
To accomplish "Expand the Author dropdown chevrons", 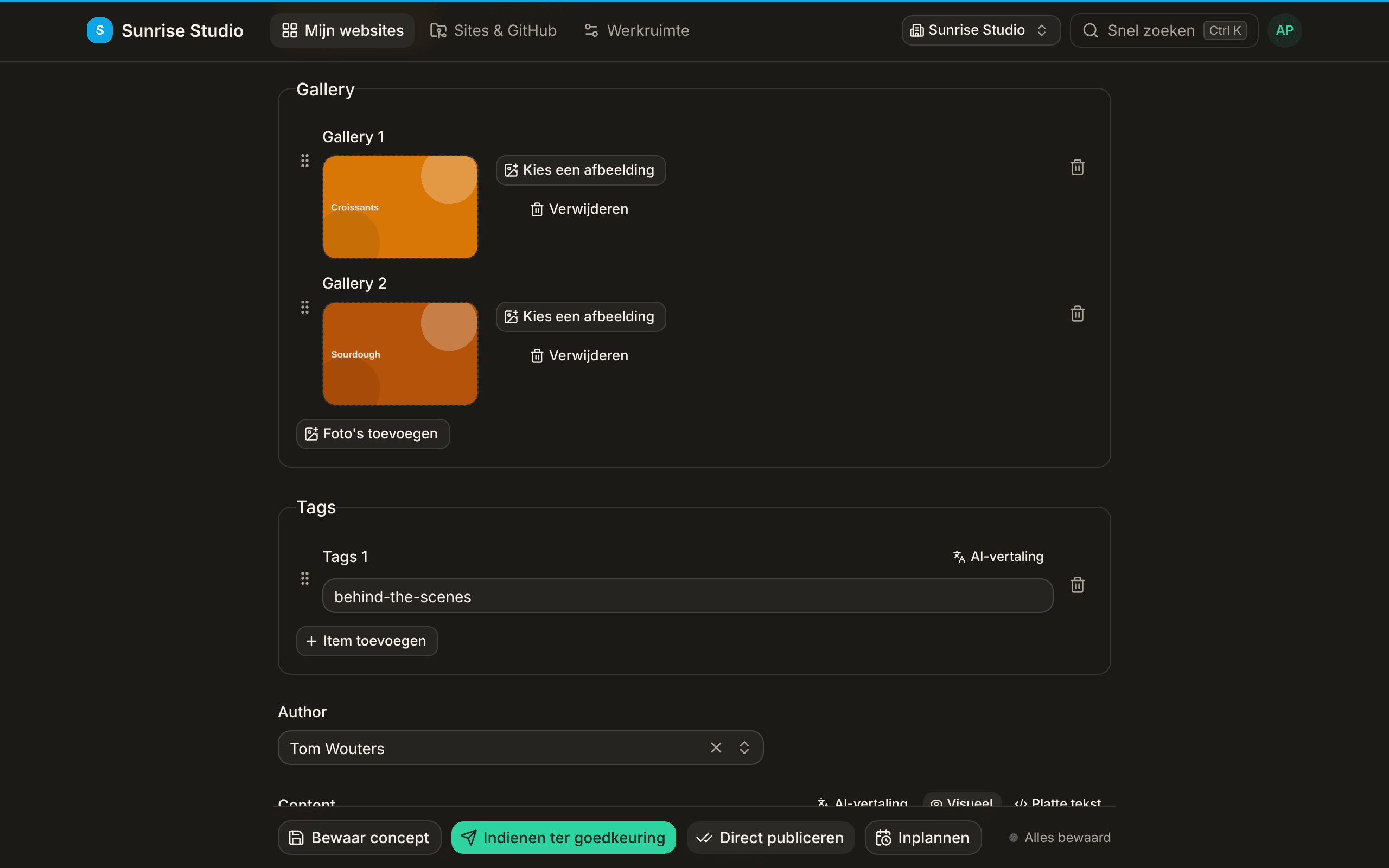I will (744, 748).
